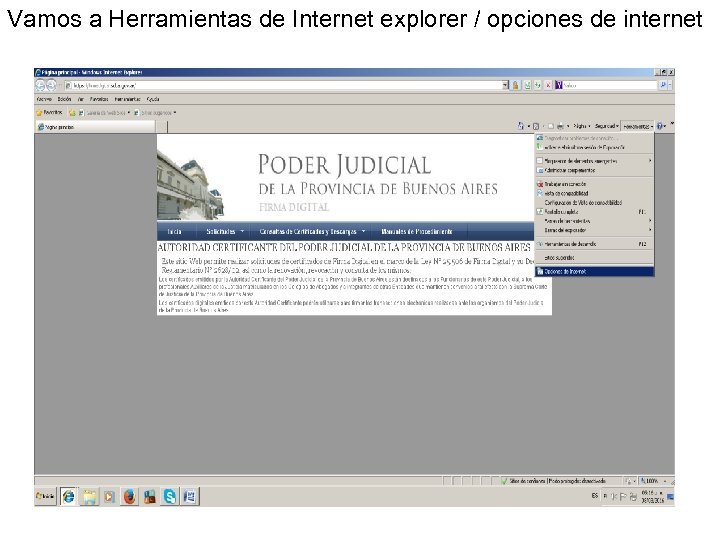Open the Página command bar dropdown

[581, 126]
